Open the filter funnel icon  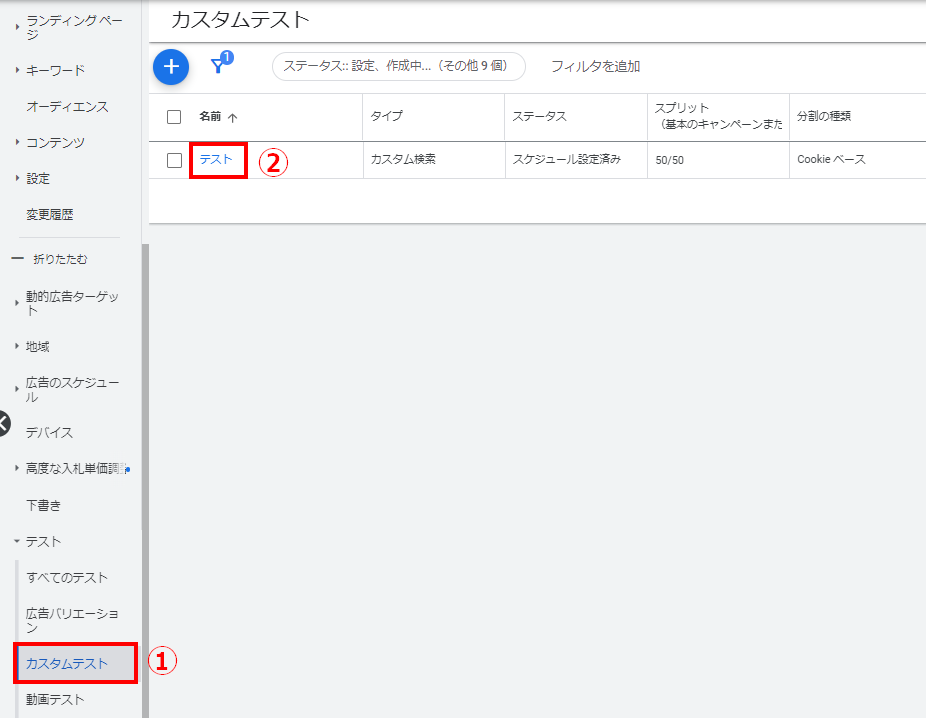[217, 66]
